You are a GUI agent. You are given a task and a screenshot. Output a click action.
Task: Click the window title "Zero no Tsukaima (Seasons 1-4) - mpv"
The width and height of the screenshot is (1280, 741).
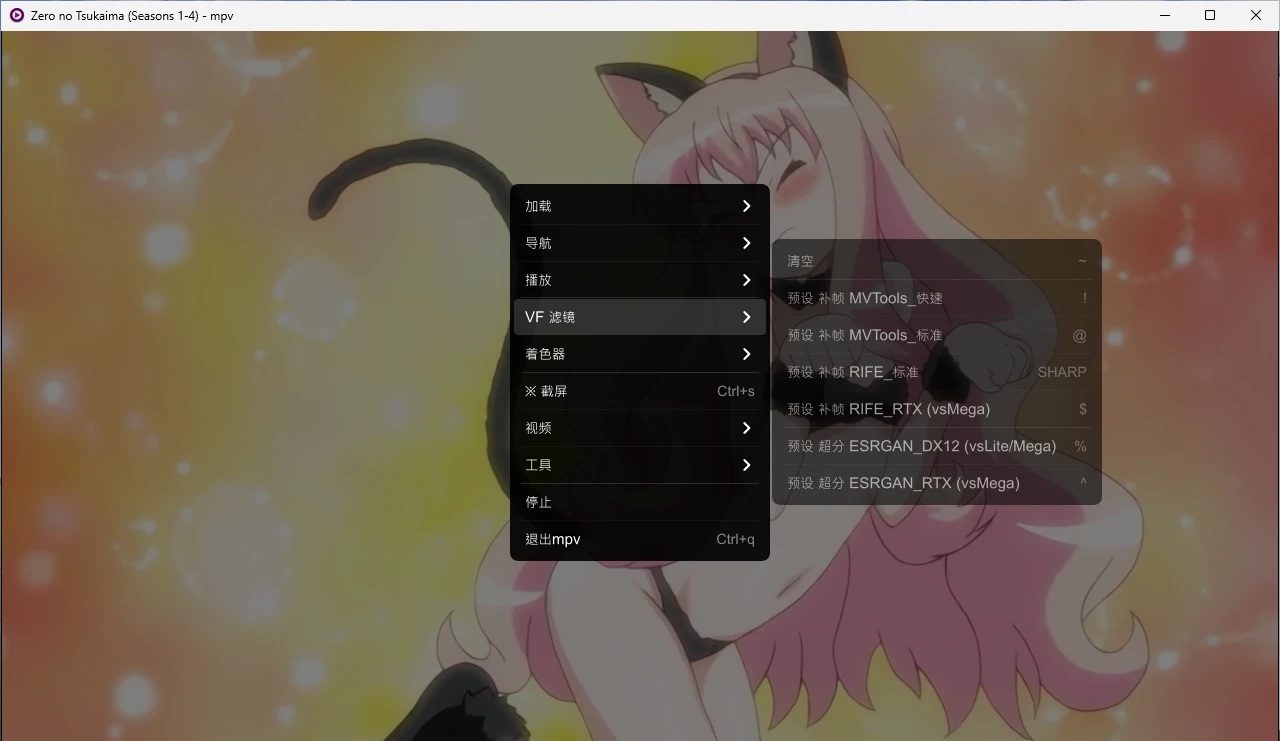click(x=132, y=16)
